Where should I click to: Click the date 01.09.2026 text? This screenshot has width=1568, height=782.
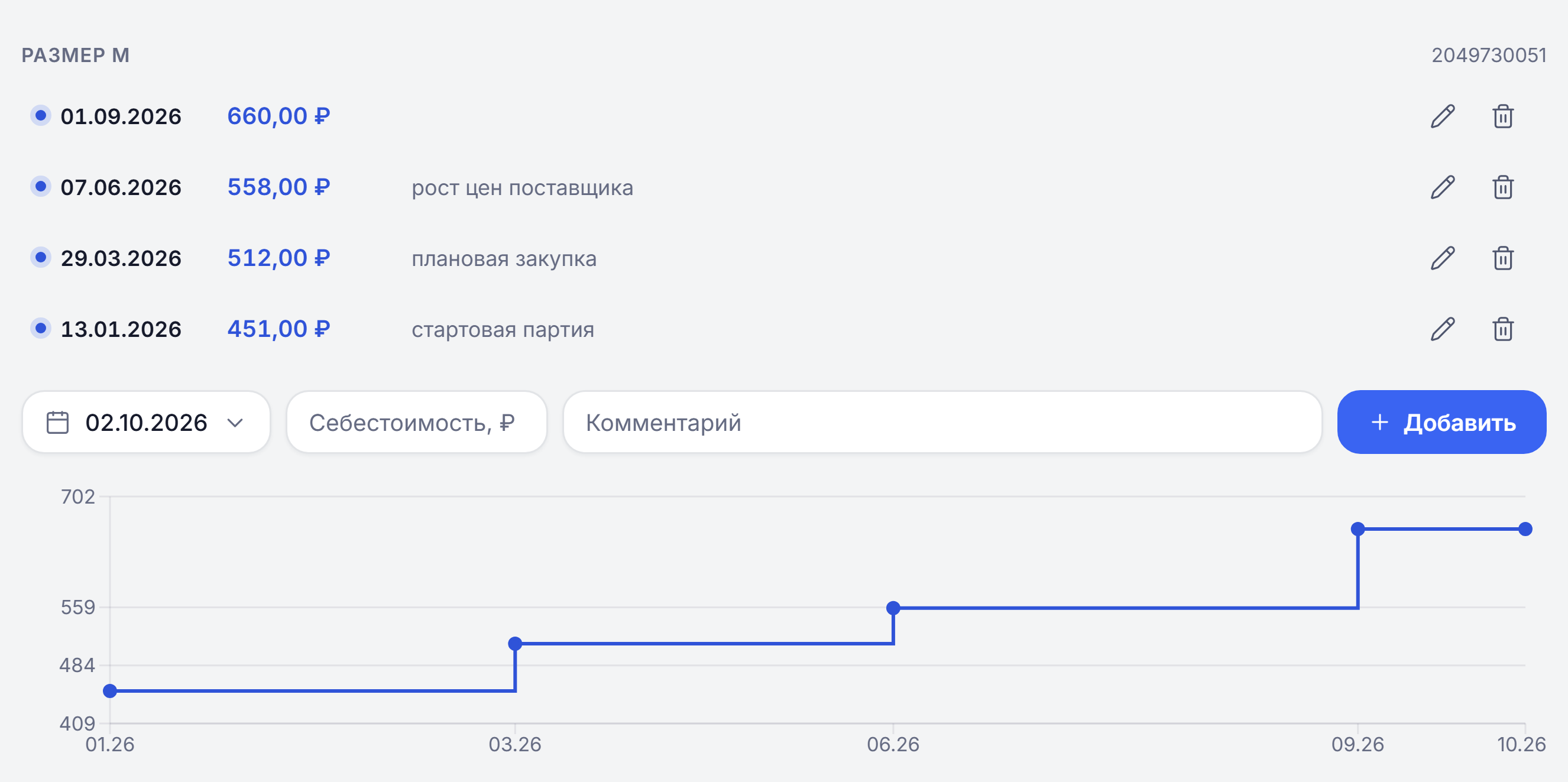pos(121,116)
